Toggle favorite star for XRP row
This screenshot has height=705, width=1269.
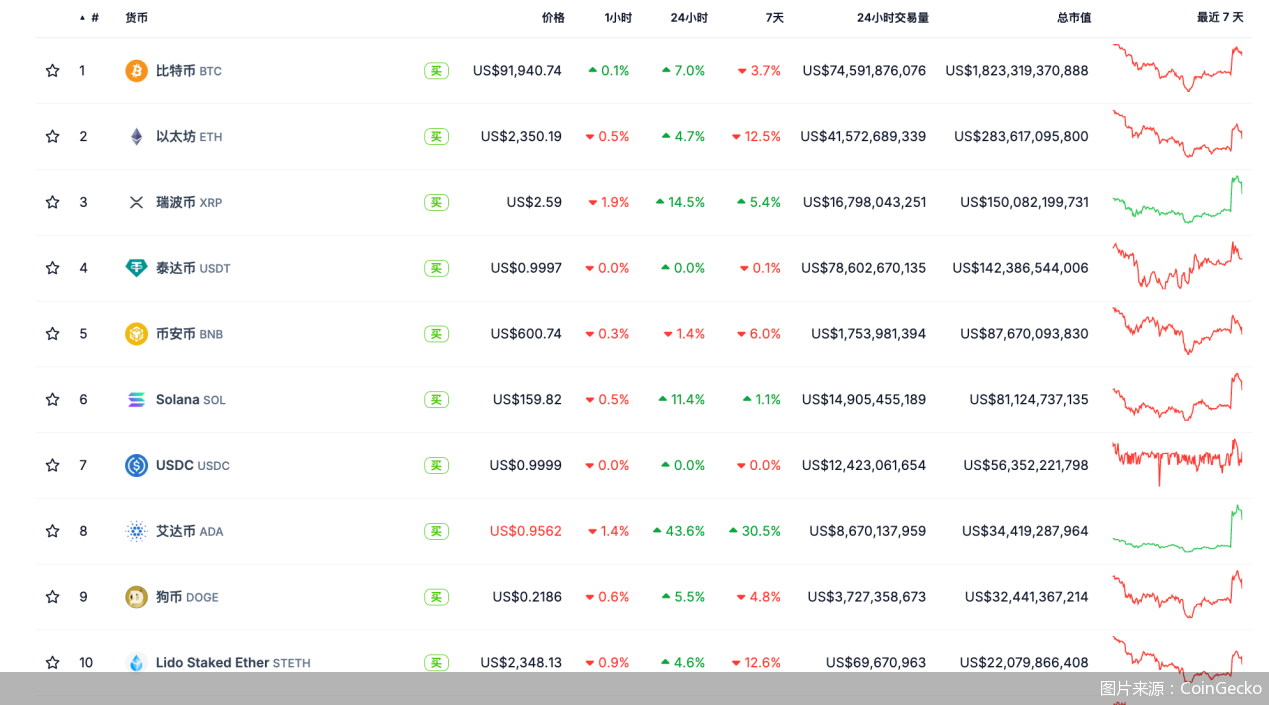[x=52, y=203]
